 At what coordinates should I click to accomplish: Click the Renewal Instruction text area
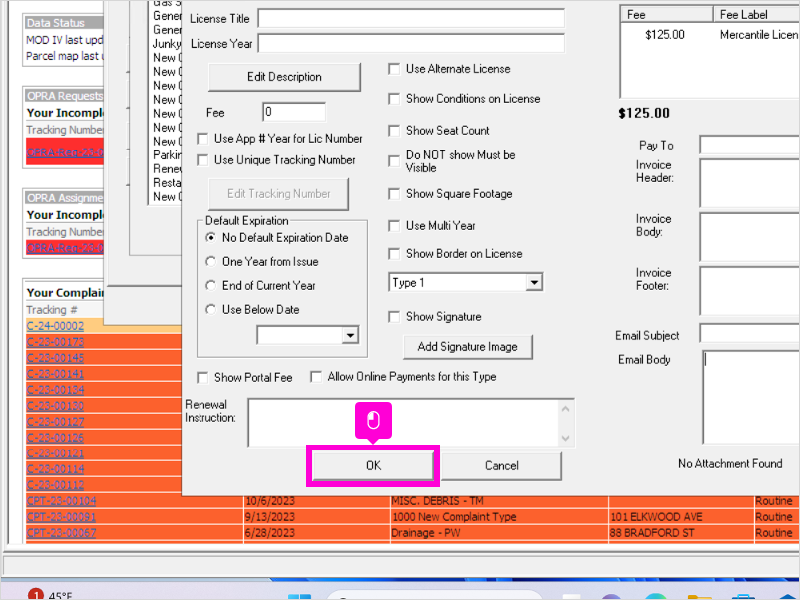[x=404, y=423]
